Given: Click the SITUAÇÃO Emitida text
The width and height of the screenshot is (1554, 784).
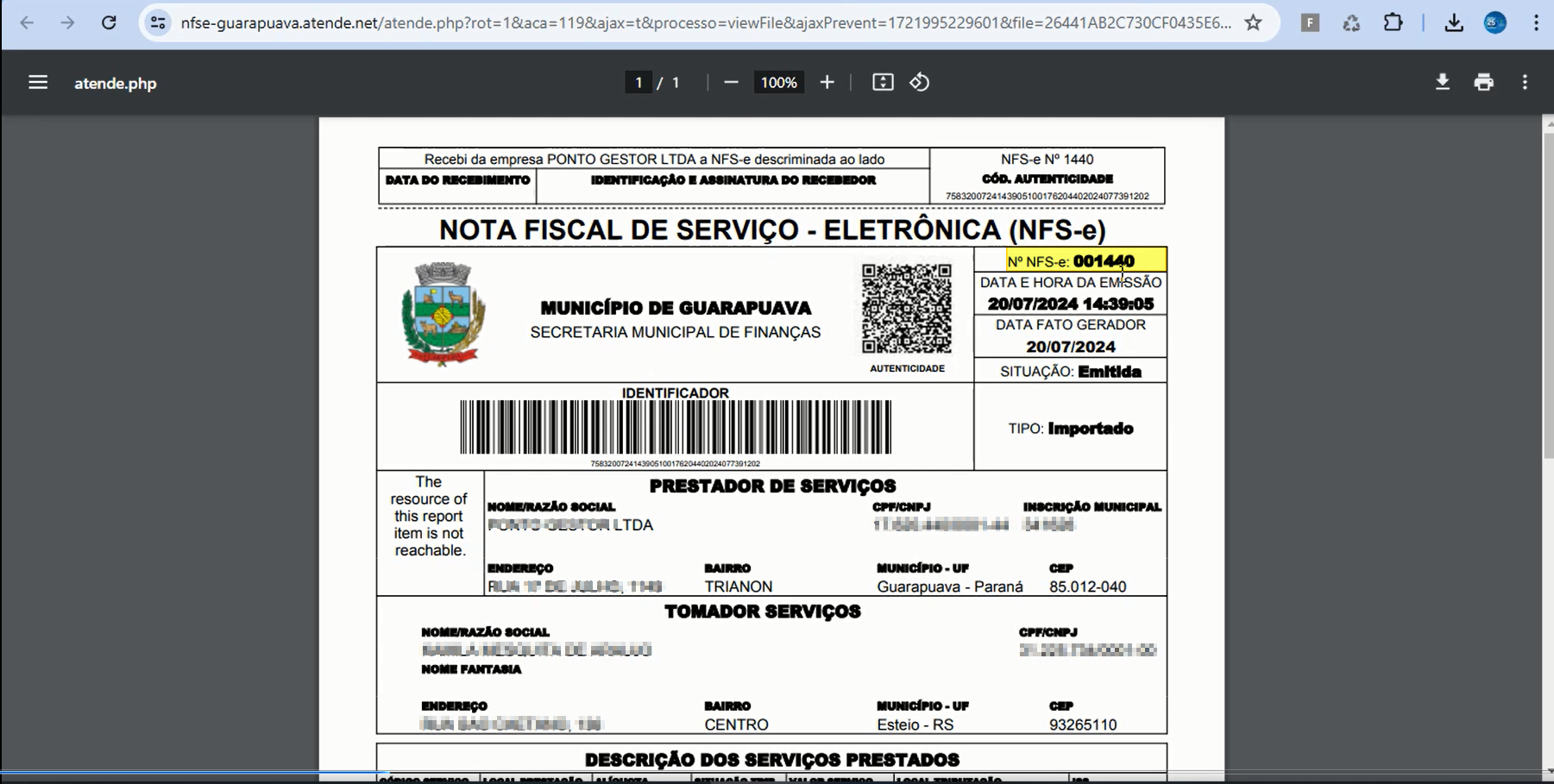Looking at the screenshot, I should (1071, 372).
